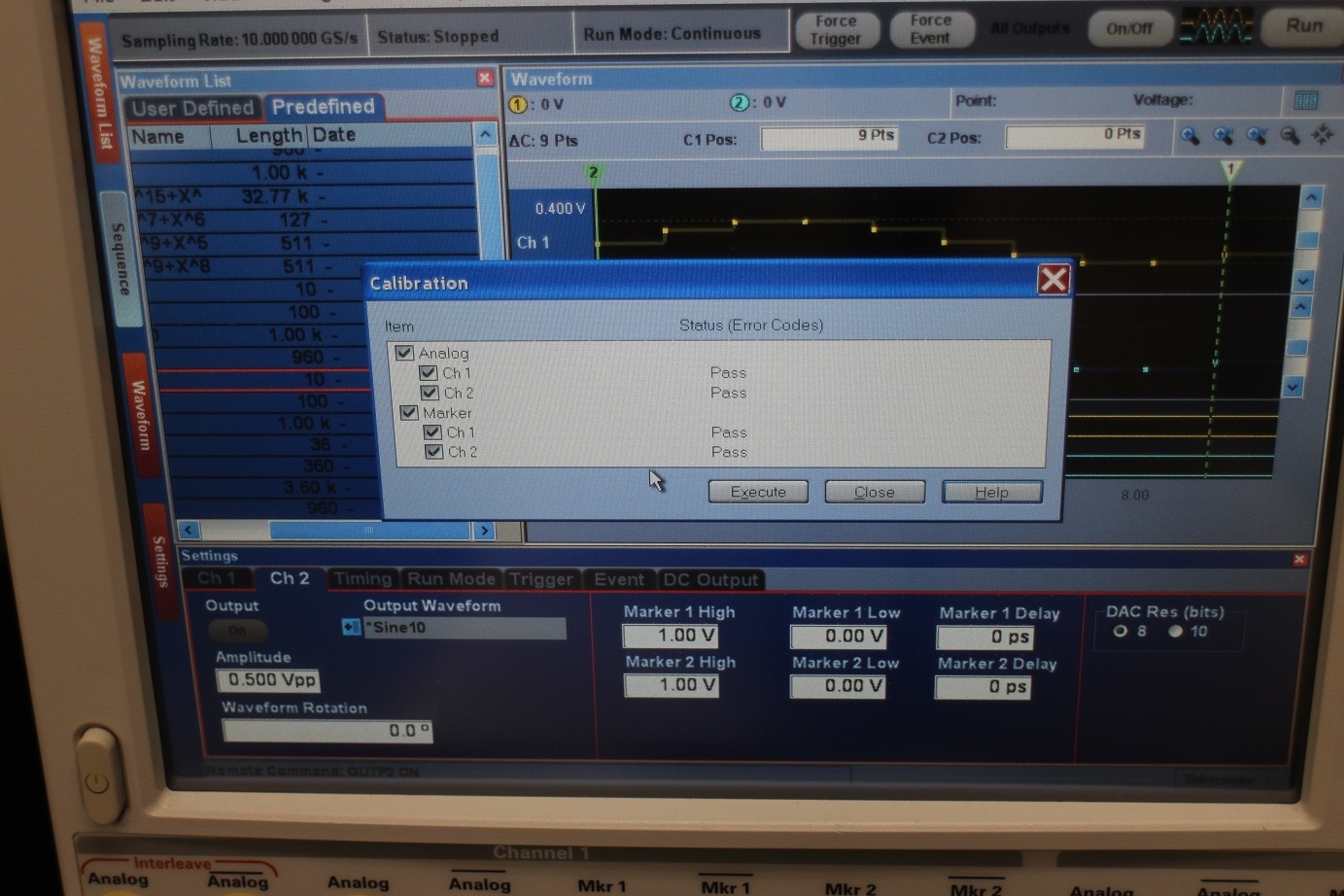Click the icon beside the Output Waveform field
1344x896 pixels.
(351, 627)
